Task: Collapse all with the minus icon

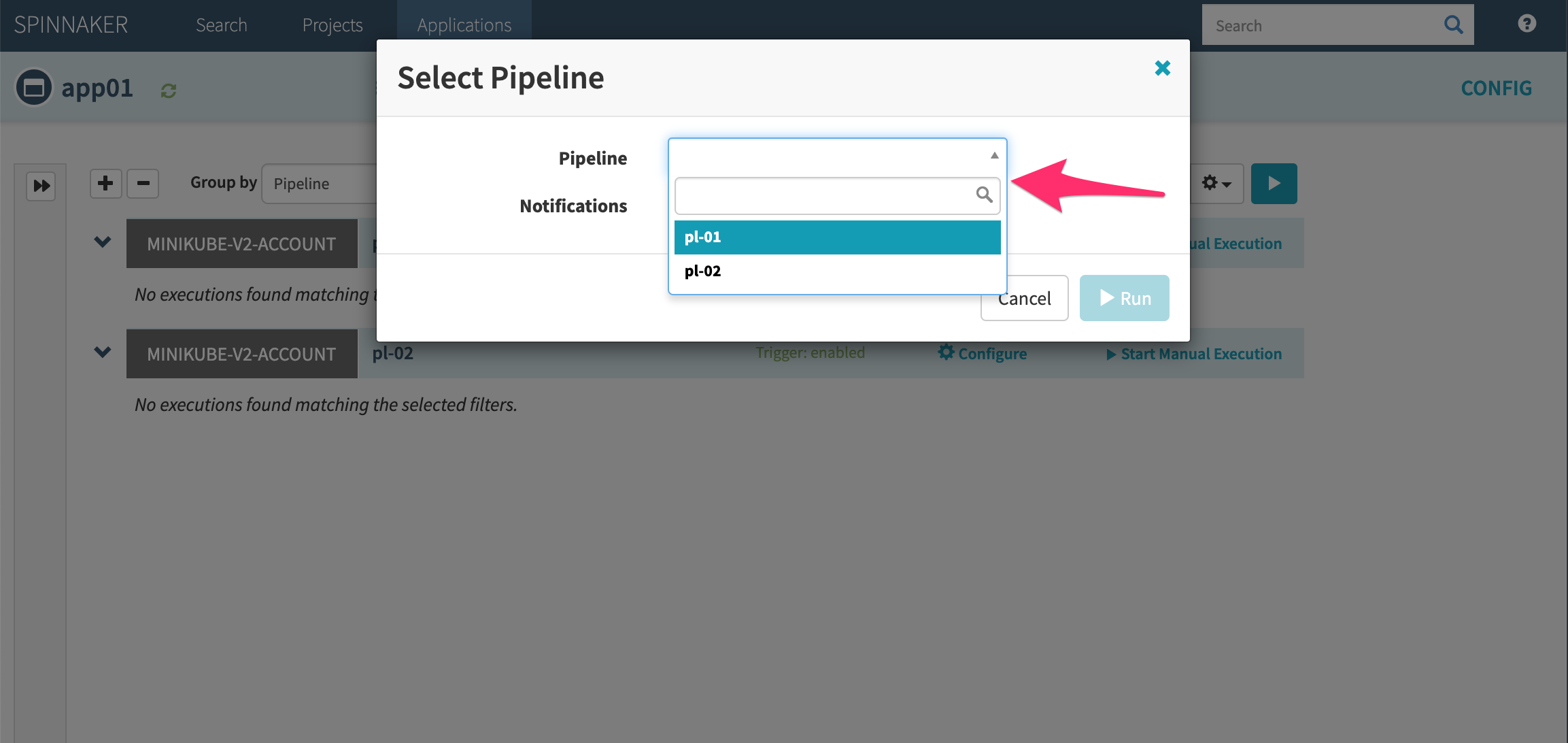Action: (x=143, y=184)
